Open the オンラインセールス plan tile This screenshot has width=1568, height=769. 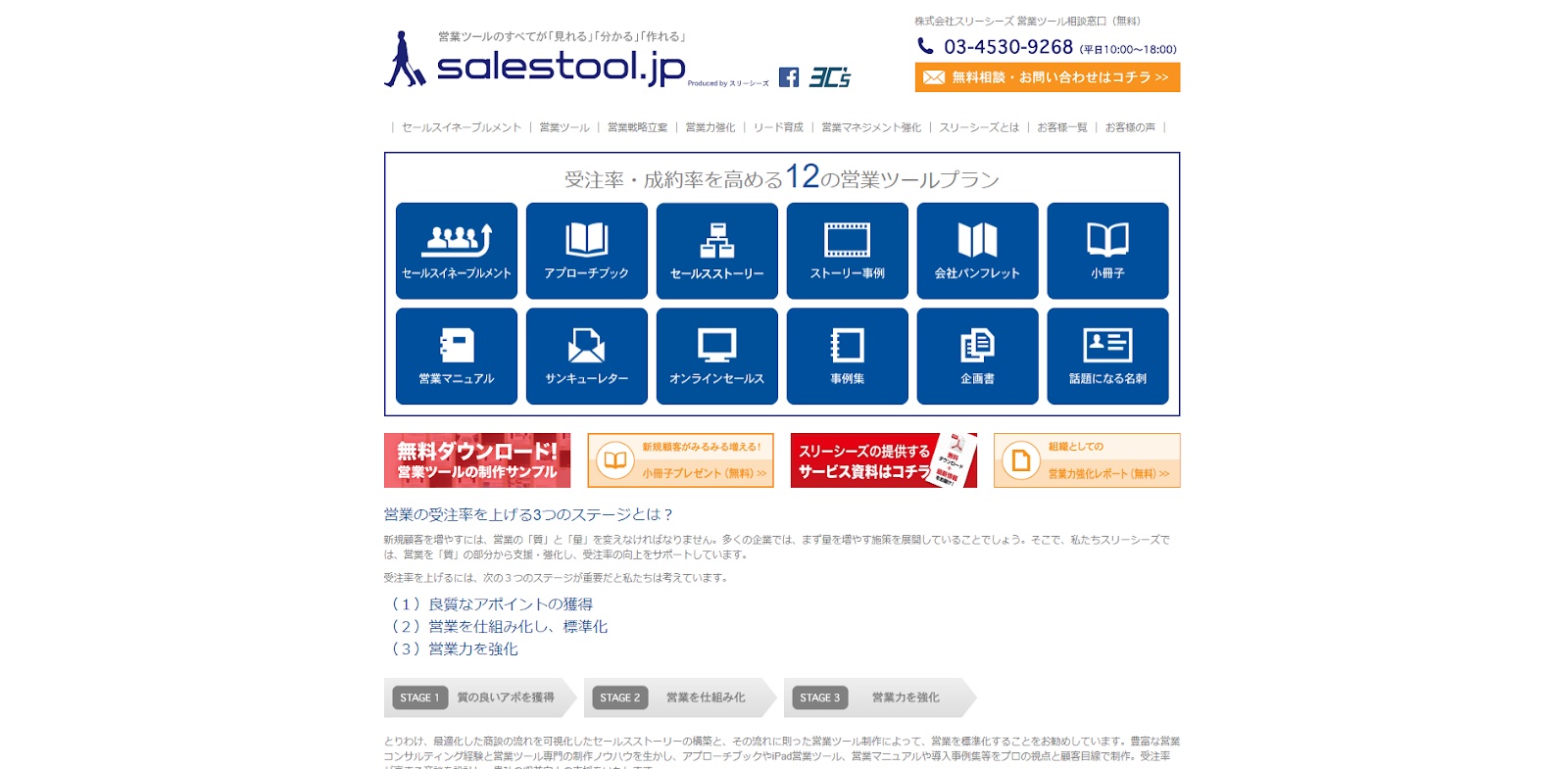coord(716,356)
